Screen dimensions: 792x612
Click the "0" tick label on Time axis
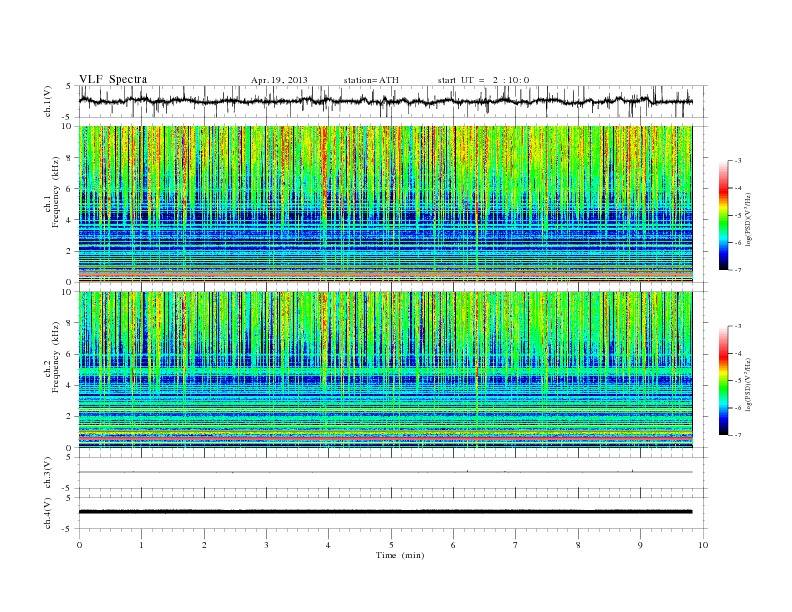(x=79, y=545)
